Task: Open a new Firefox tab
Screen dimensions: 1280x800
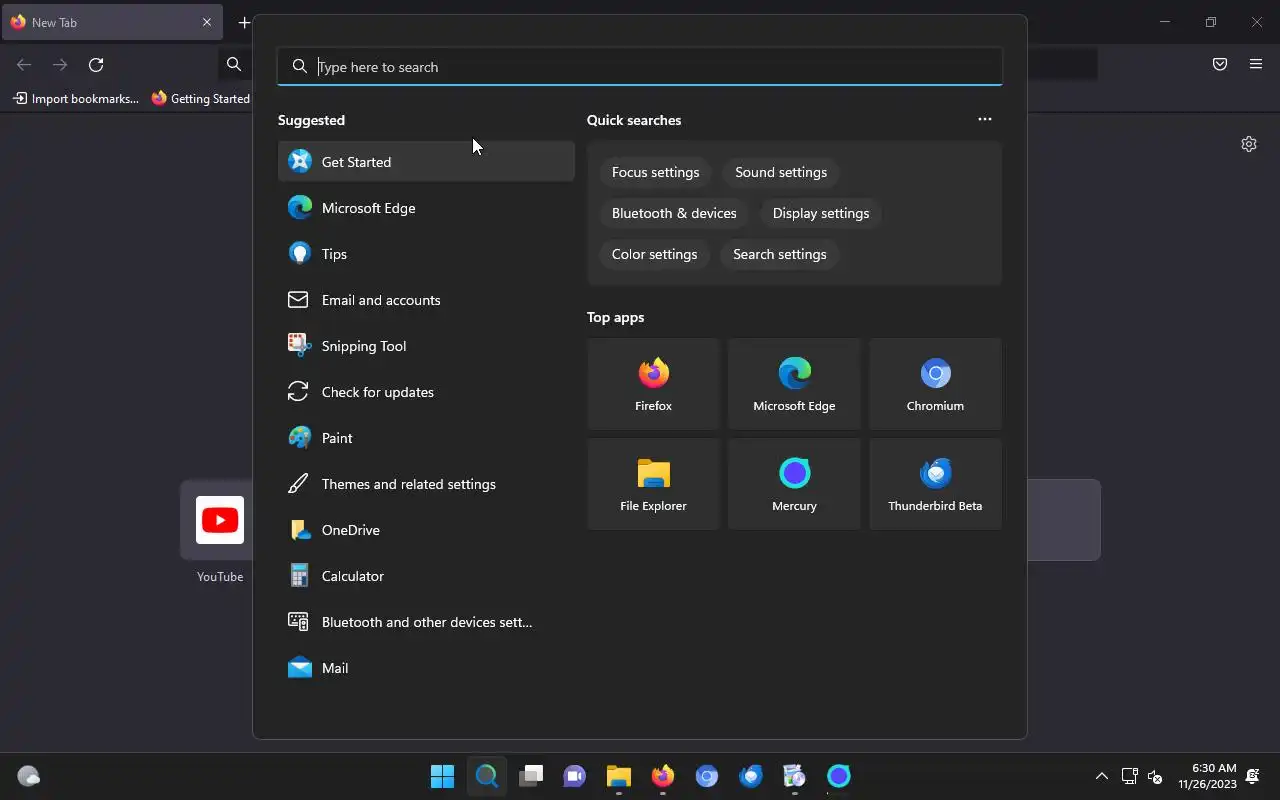Action: [x=244, y=22]
